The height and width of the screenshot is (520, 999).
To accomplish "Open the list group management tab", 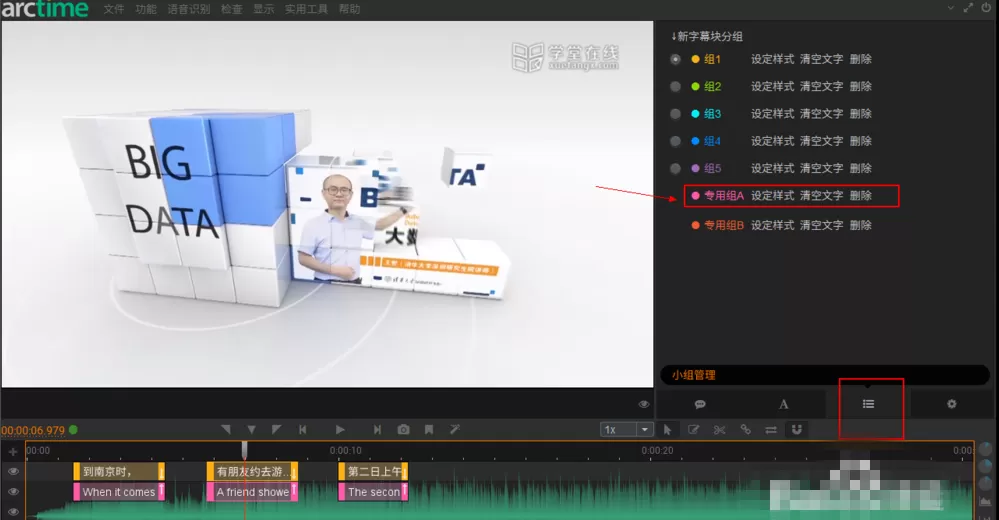I will 868,404.
